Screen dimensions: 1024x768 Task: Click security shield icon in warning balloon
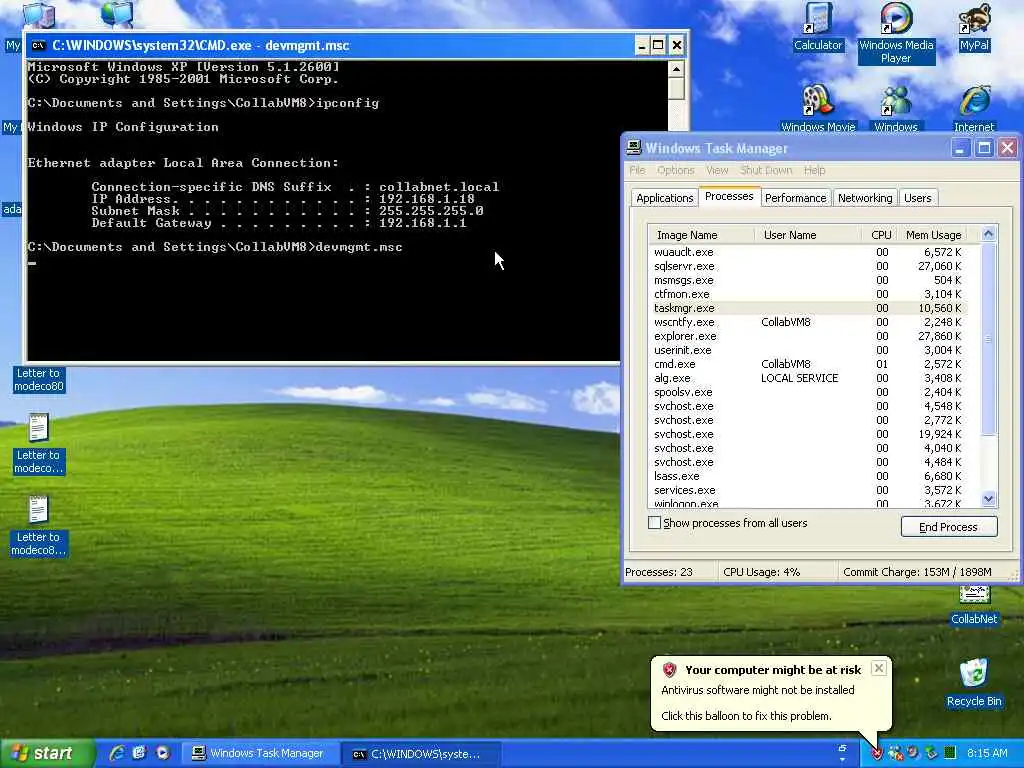click(x=669, y=669)
